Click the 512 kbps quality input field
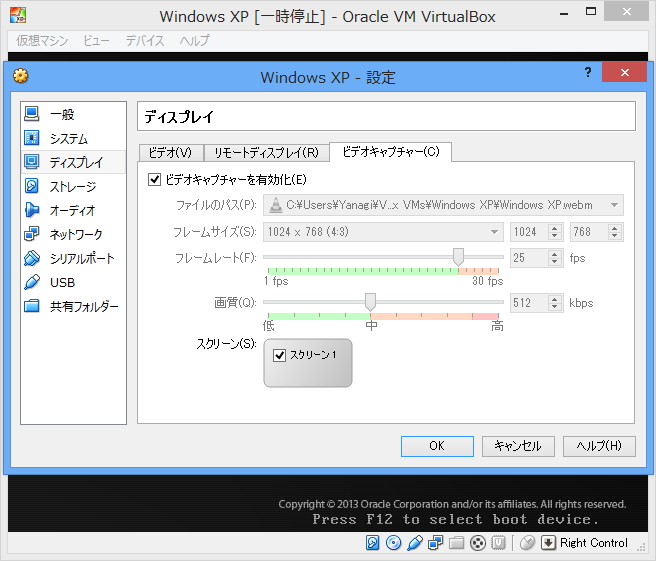 (529, 302)
